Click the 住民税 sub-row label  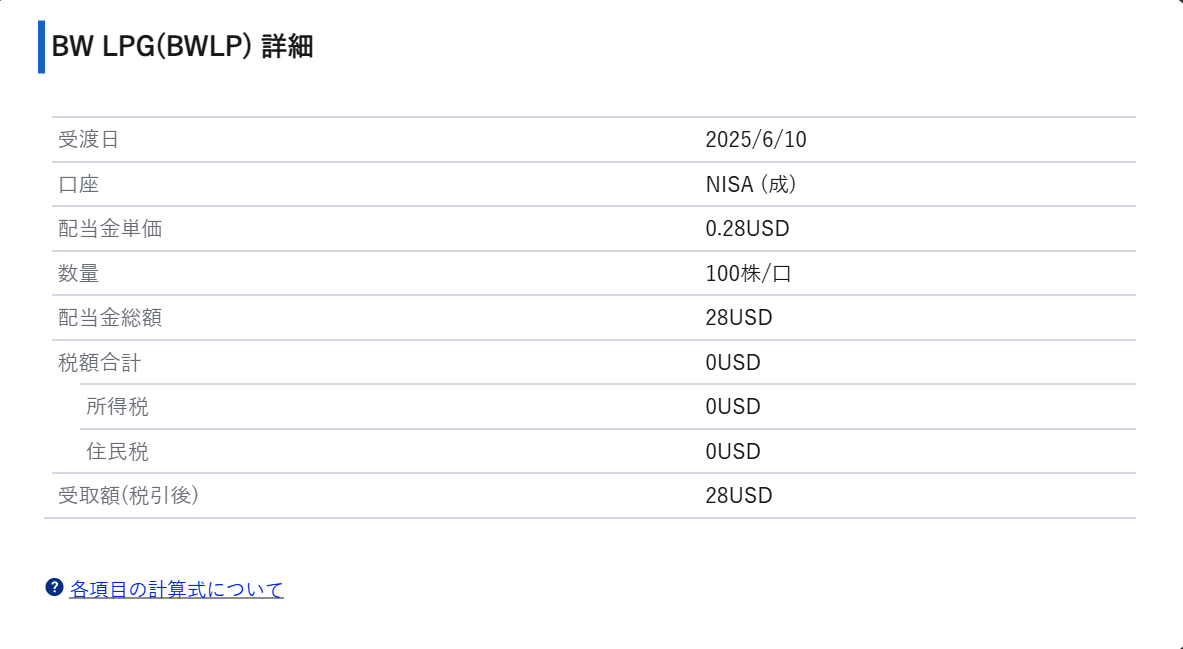click(117, 451)
